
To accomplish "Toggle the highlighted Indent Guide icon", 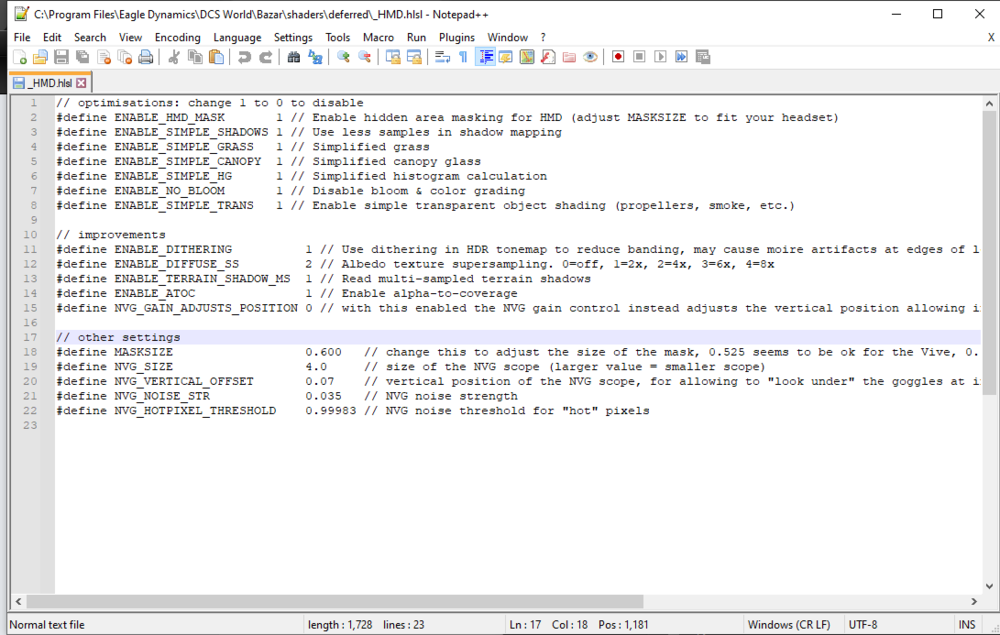I will 485,57.
